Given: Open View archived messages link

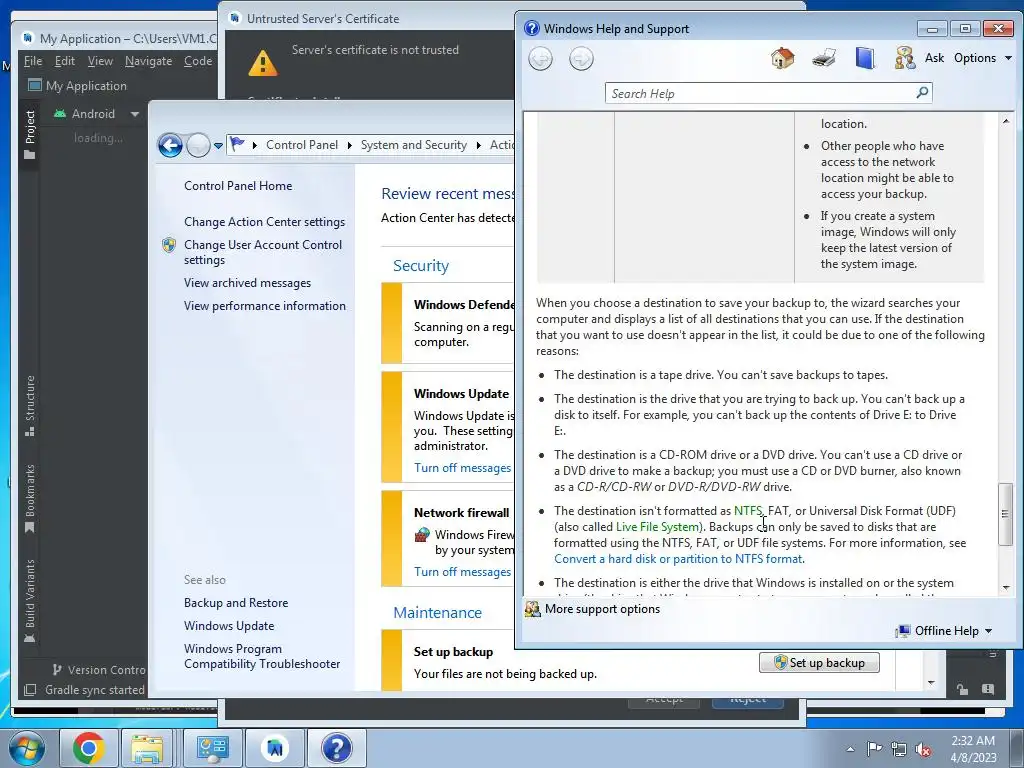Looking at the screenshot, I should click(x=248, y=283).
